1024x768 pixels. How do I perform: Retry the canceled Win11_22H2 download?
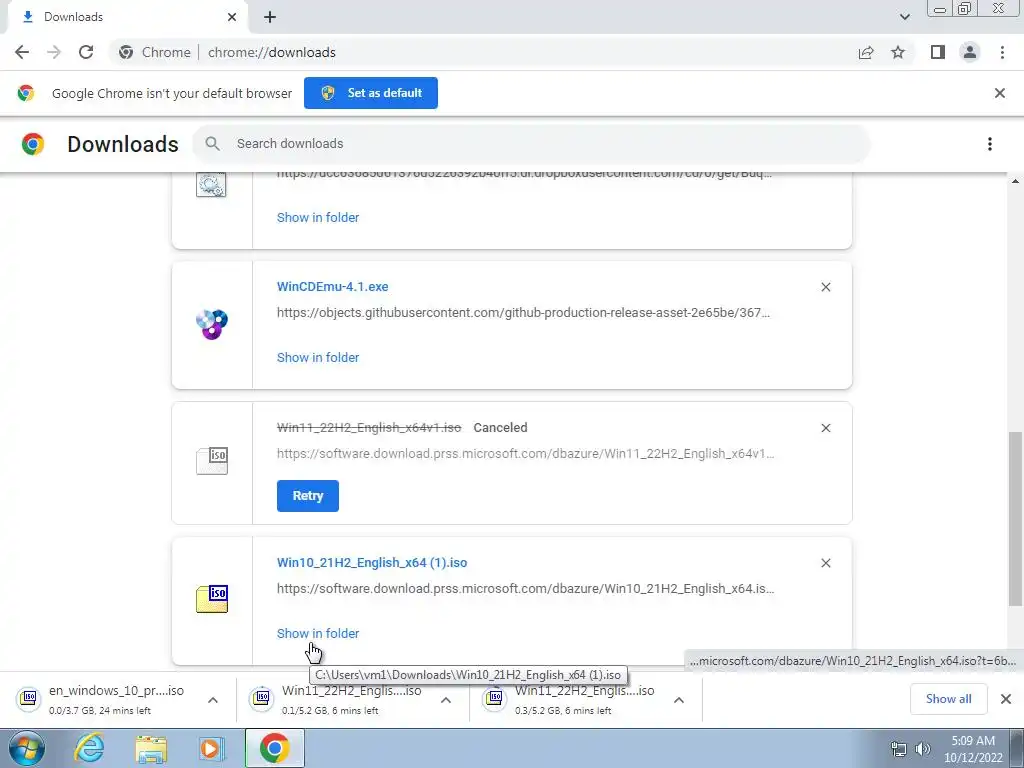click(x=308, y=496)
